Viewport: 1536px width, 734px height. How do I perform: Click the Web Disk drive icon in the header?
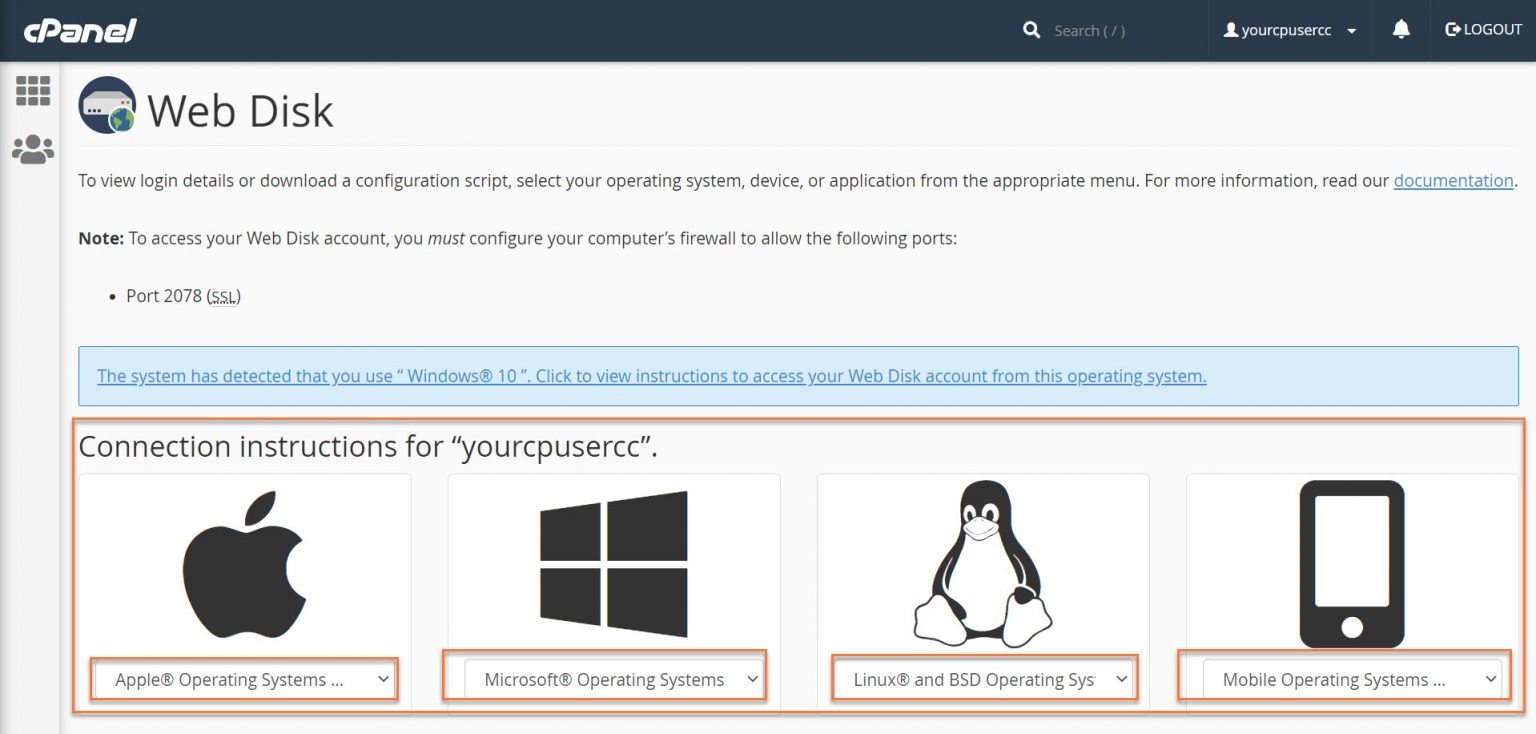(x=106, y=104)
